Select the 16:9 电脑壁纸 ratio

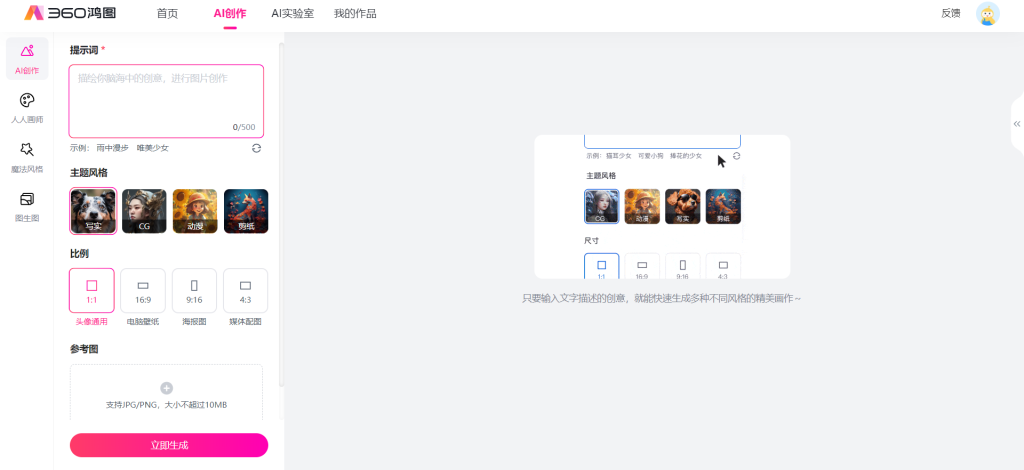pos(143,291)
